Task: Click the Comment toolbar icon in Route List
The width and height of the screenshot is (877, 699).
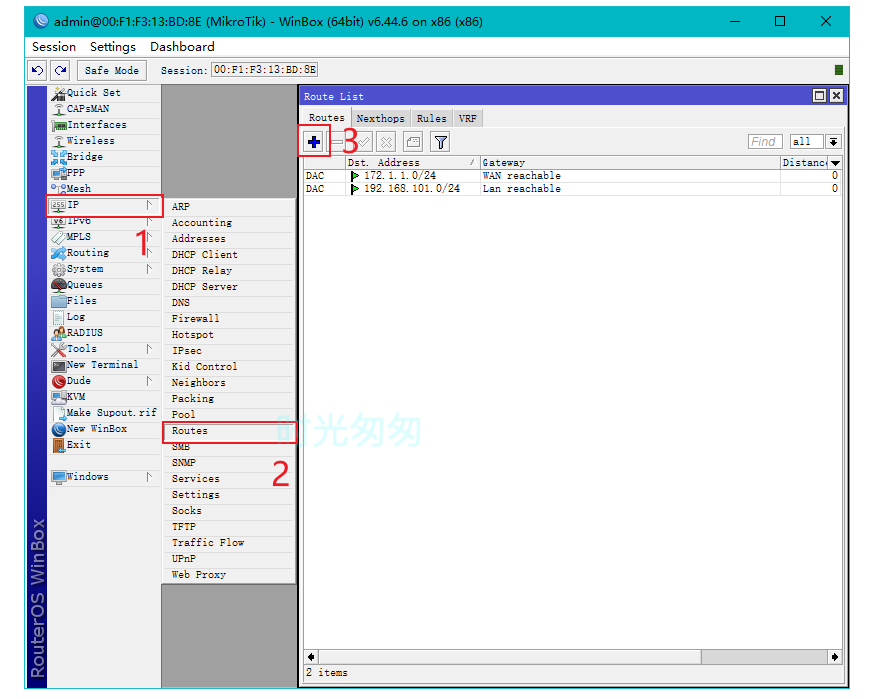Action: 413,142
